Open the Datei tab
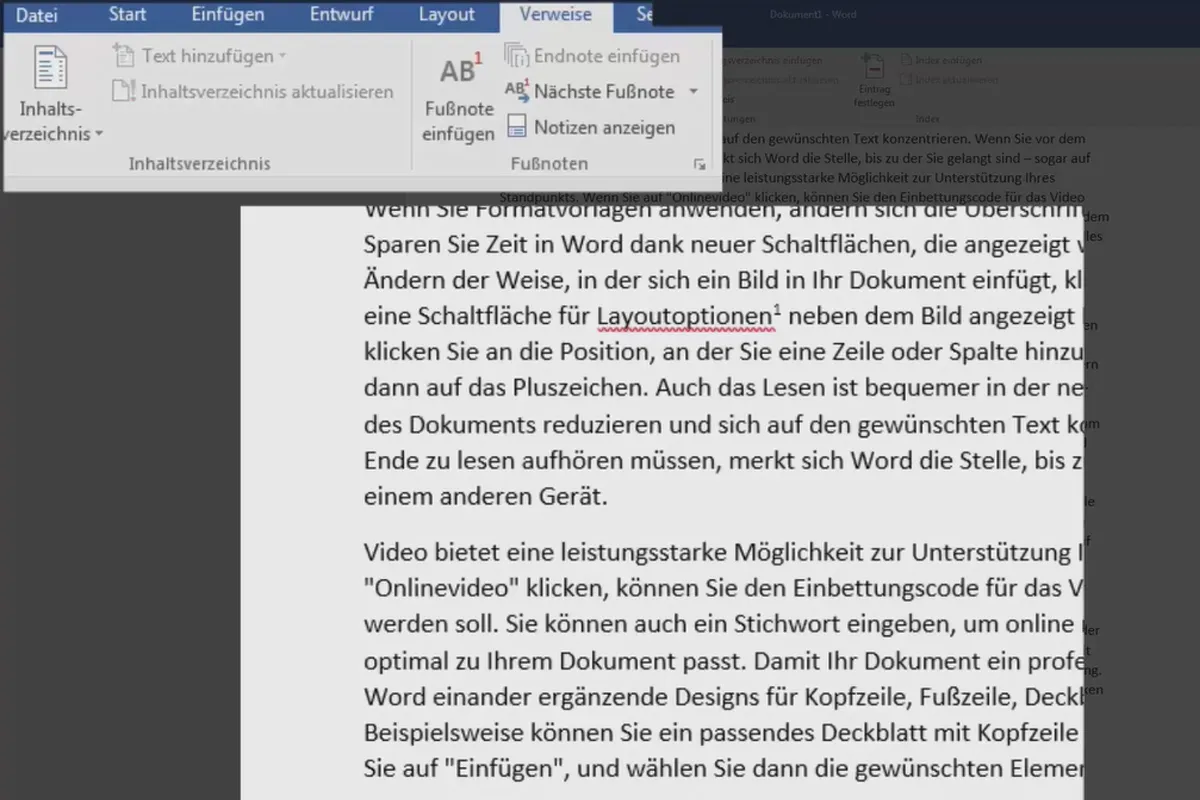 37,14
